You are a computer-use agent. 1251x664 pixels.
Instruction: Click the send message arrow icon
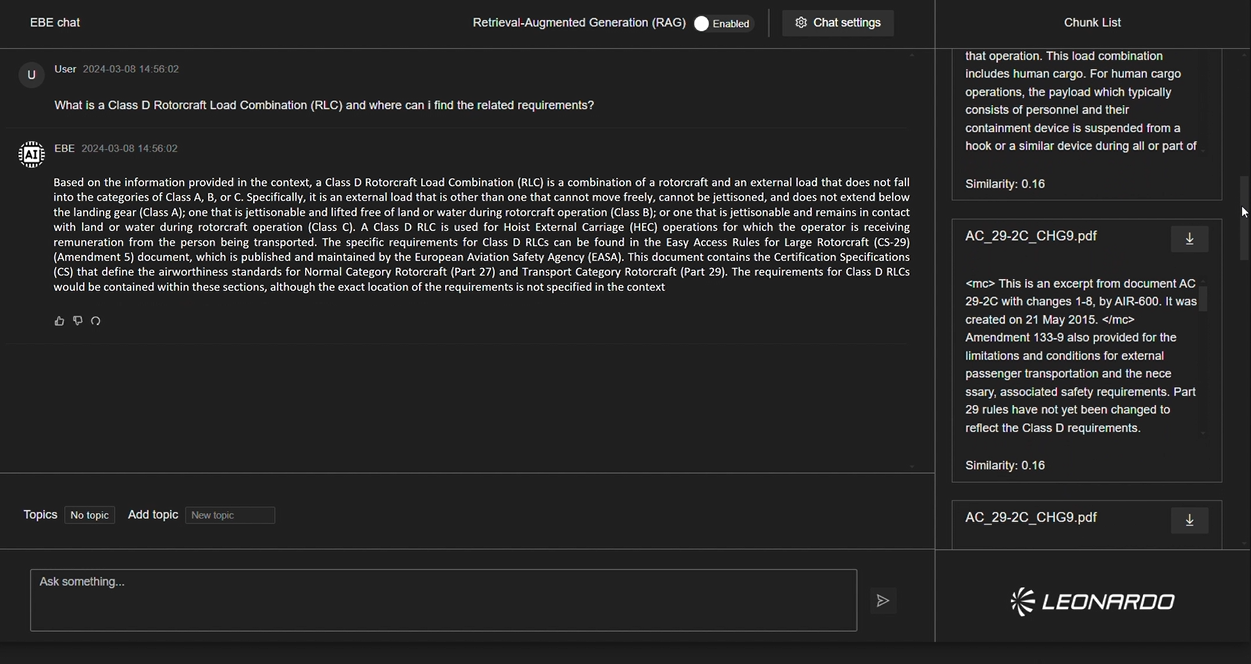(882, 600)
